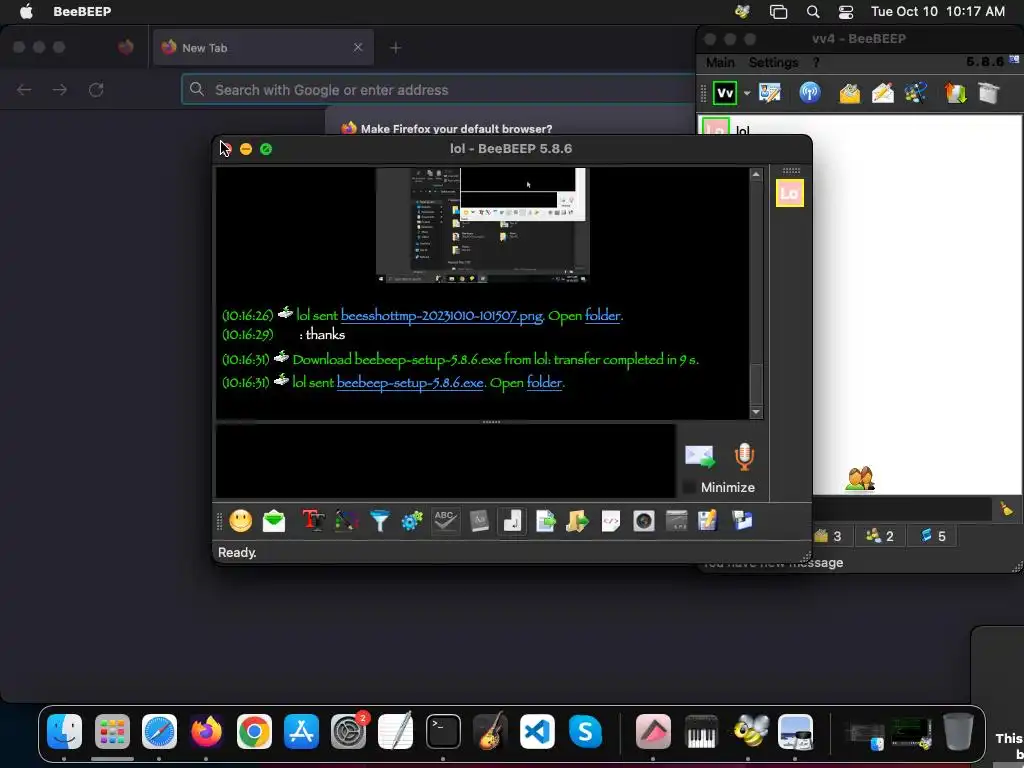Click the microphone voice message icon
This screenshot has width=1024, height=768.
(x=744, y=456)
